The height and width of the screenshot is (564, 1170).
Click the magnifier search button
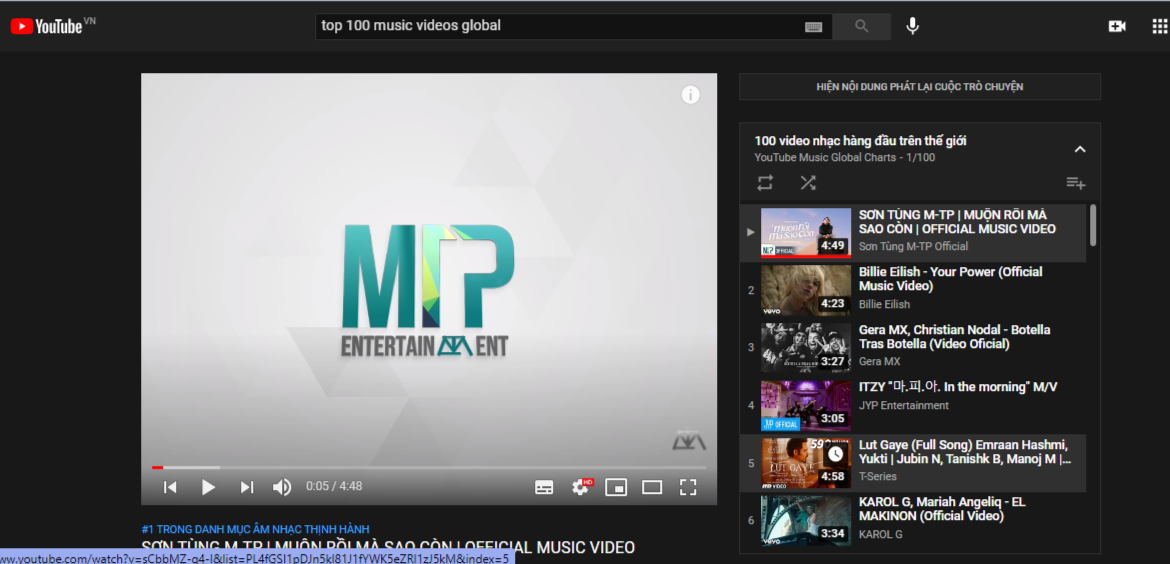pyautogui.click(x=861, y=26)
